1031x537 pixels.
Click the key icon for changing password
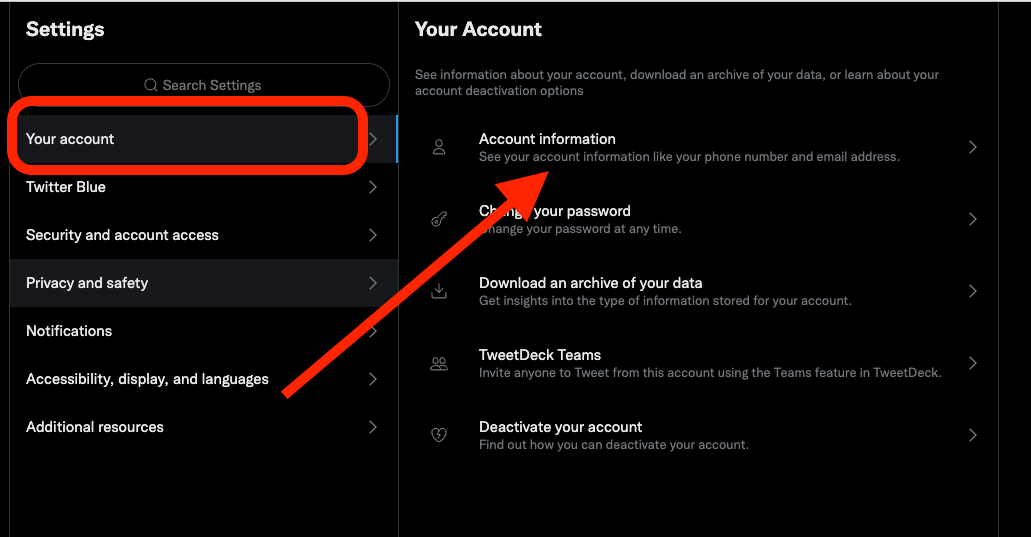point(439,219)
